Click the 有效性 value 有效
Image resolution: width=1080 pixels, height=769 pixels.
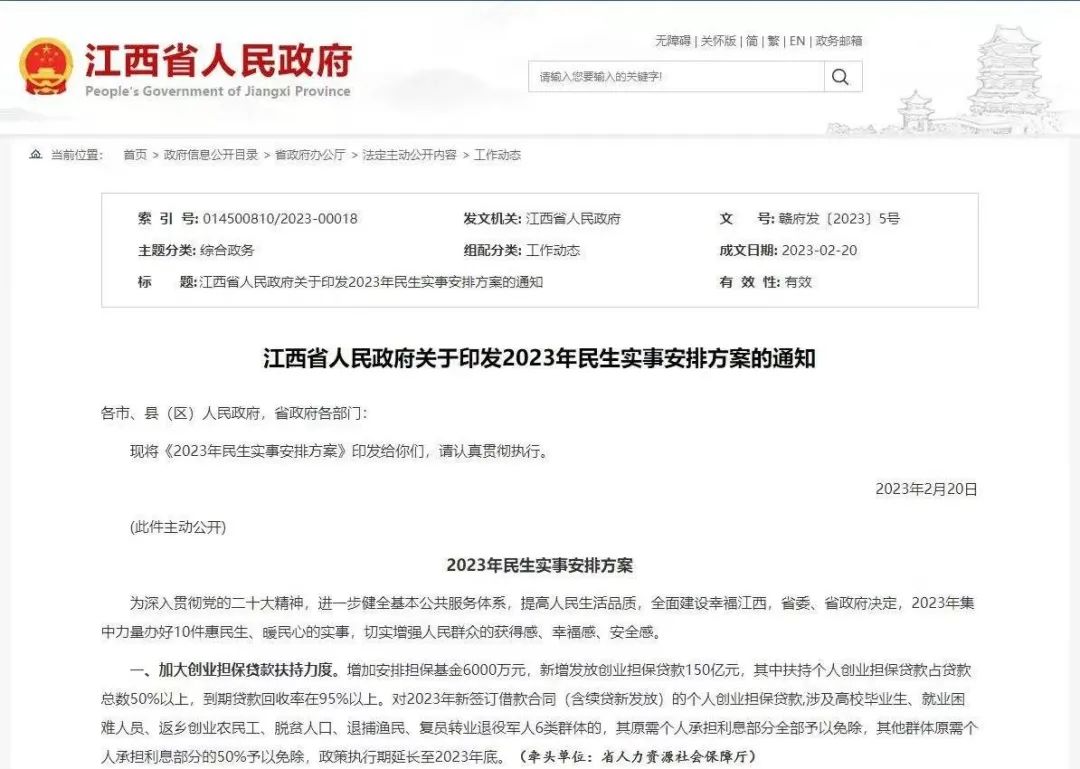798,282
